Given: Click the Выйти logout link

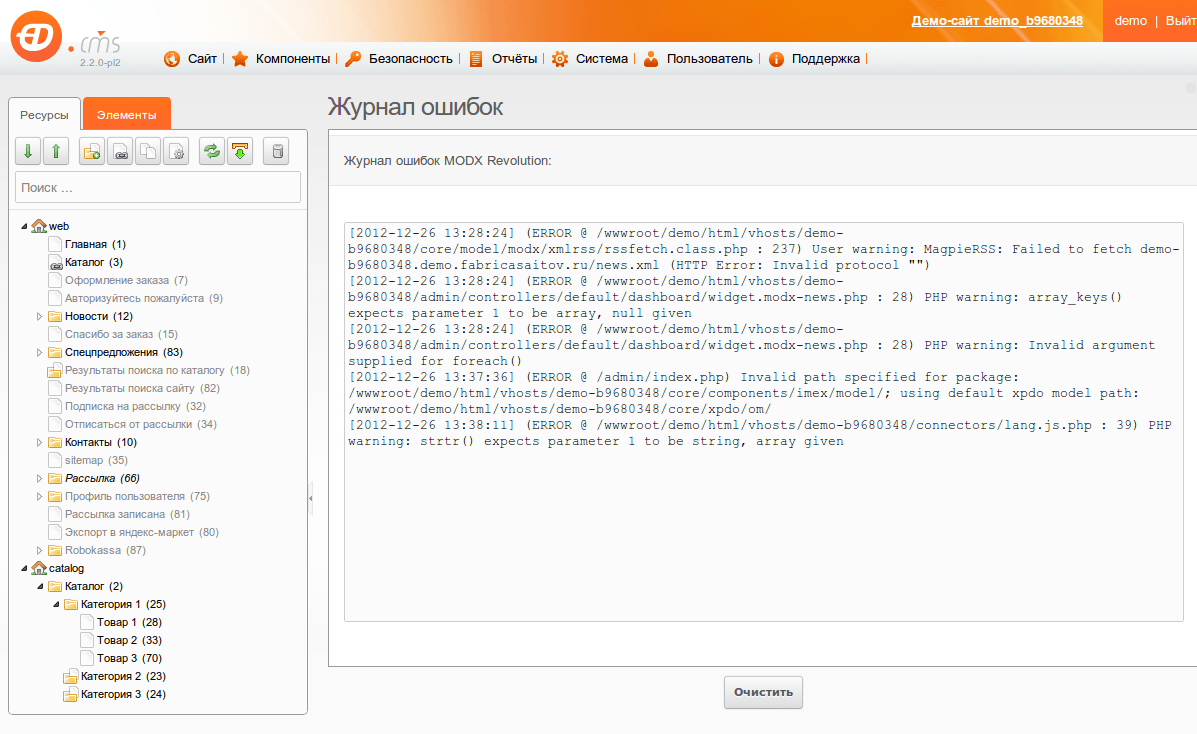Looking at the screenshot, I should [1181, 21].
